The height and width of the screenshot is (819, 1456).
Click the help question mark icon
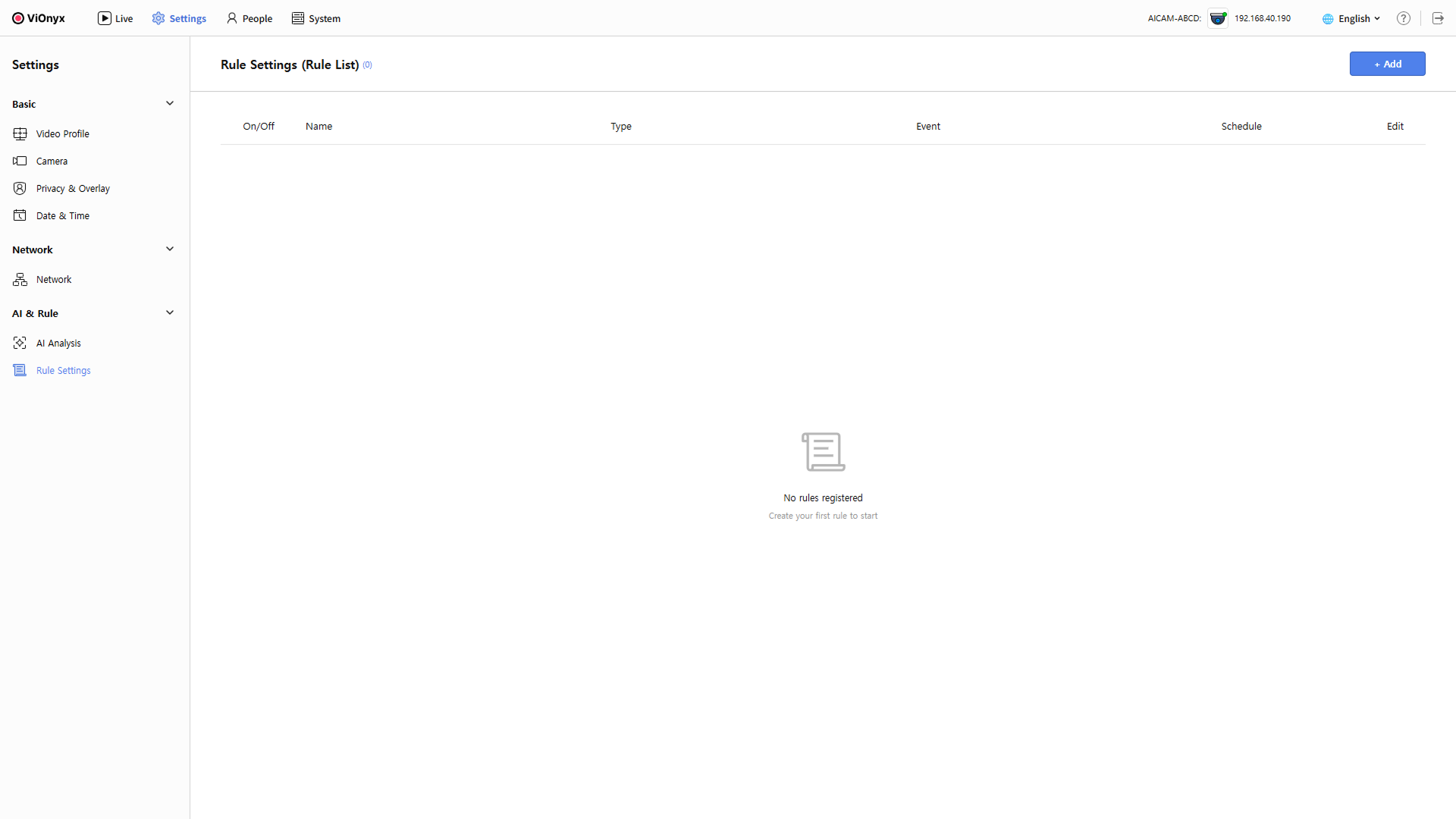1404,18
